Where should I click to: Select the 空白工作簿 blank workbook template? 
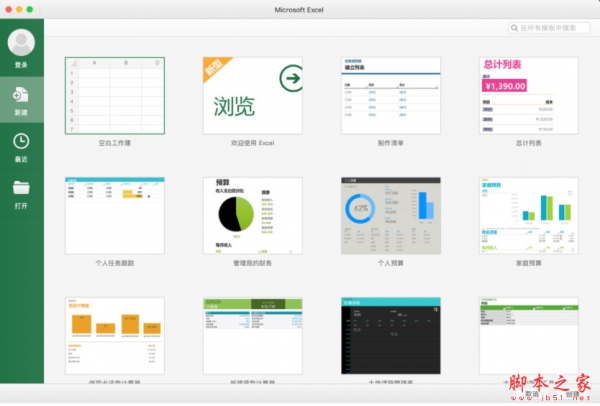click(x=115, y=96)
